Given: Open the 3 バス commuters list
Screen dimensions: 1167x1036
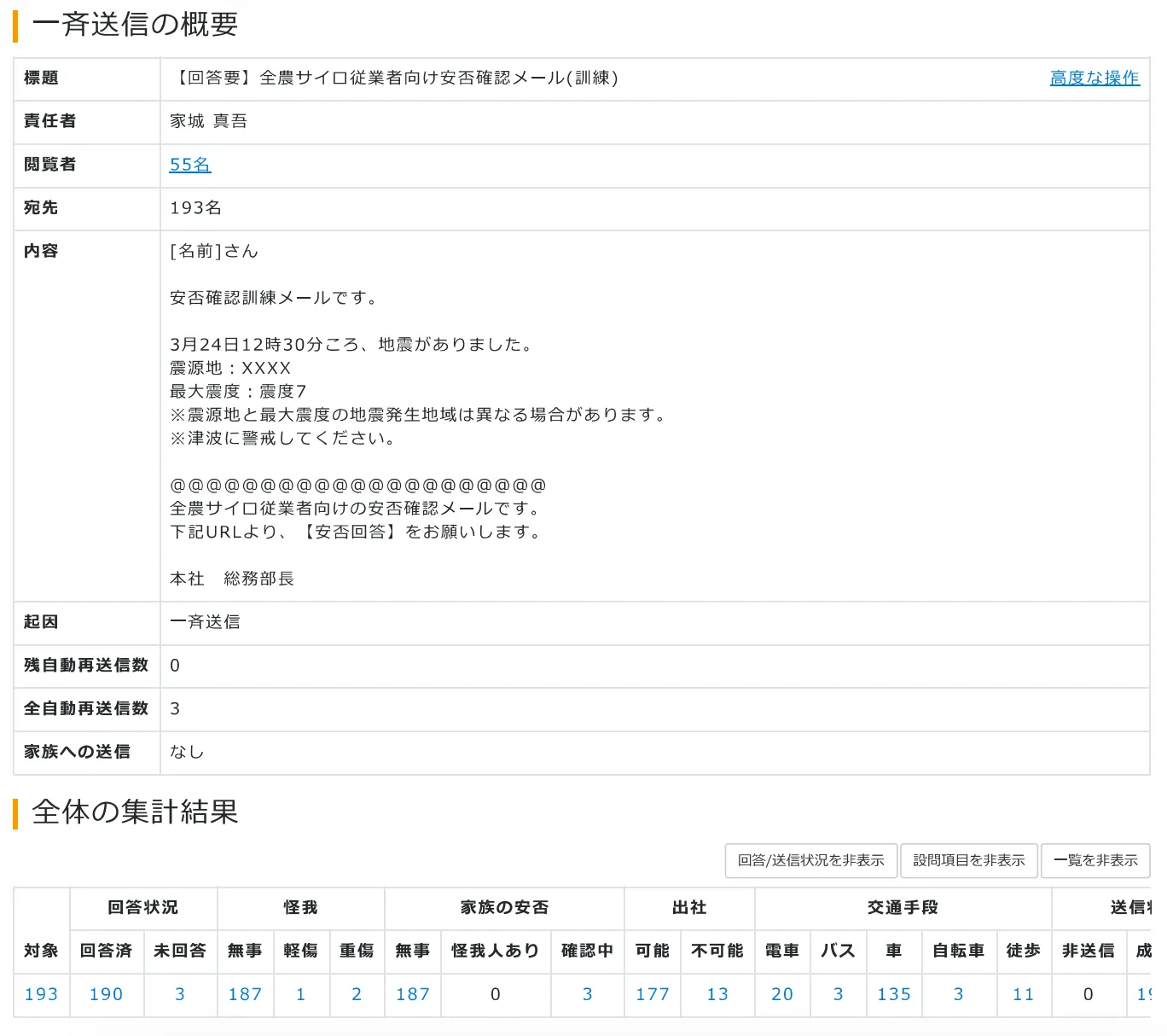Looking at the screenshot, I should click(x=838, y=993).
